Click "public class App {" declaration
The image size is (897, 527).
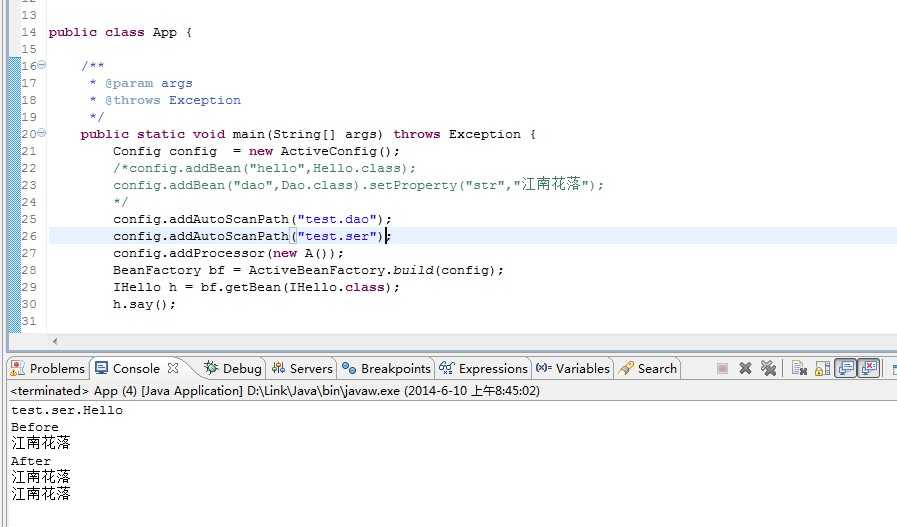(120, 32)
